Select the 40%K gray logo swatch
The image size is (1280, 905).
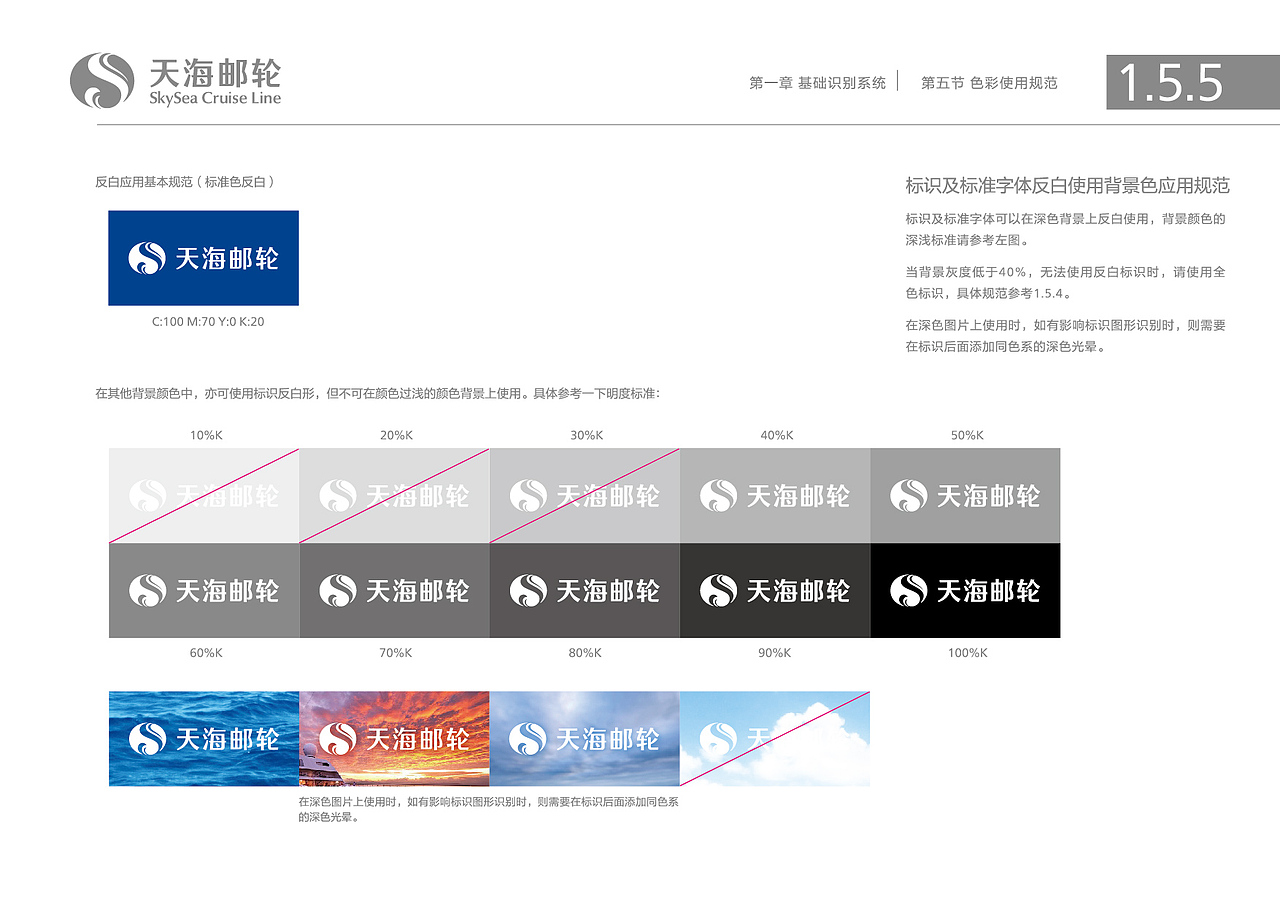pos(775,496)
